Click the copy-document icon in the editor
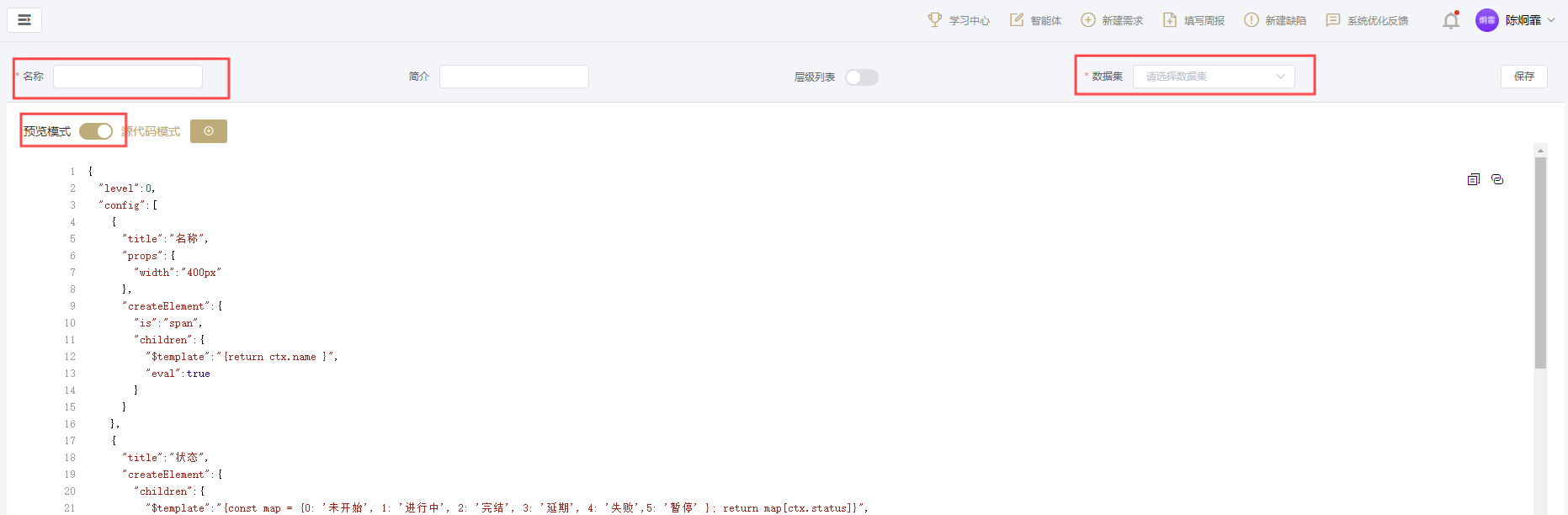The width and height of the screenshot is (1568, 515). click(x=1474, y=179)
